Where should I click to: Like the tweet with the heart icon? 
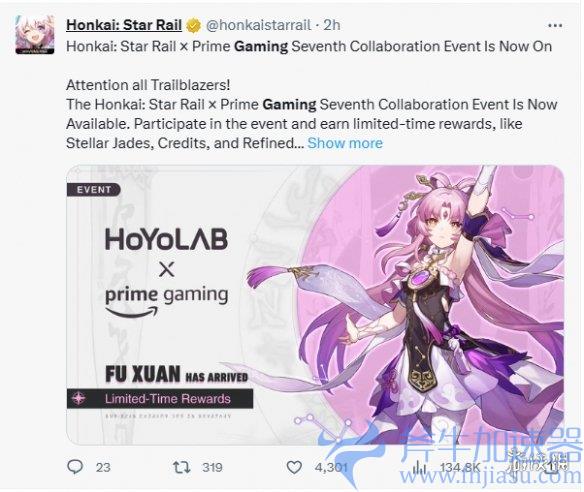point(294,467)
